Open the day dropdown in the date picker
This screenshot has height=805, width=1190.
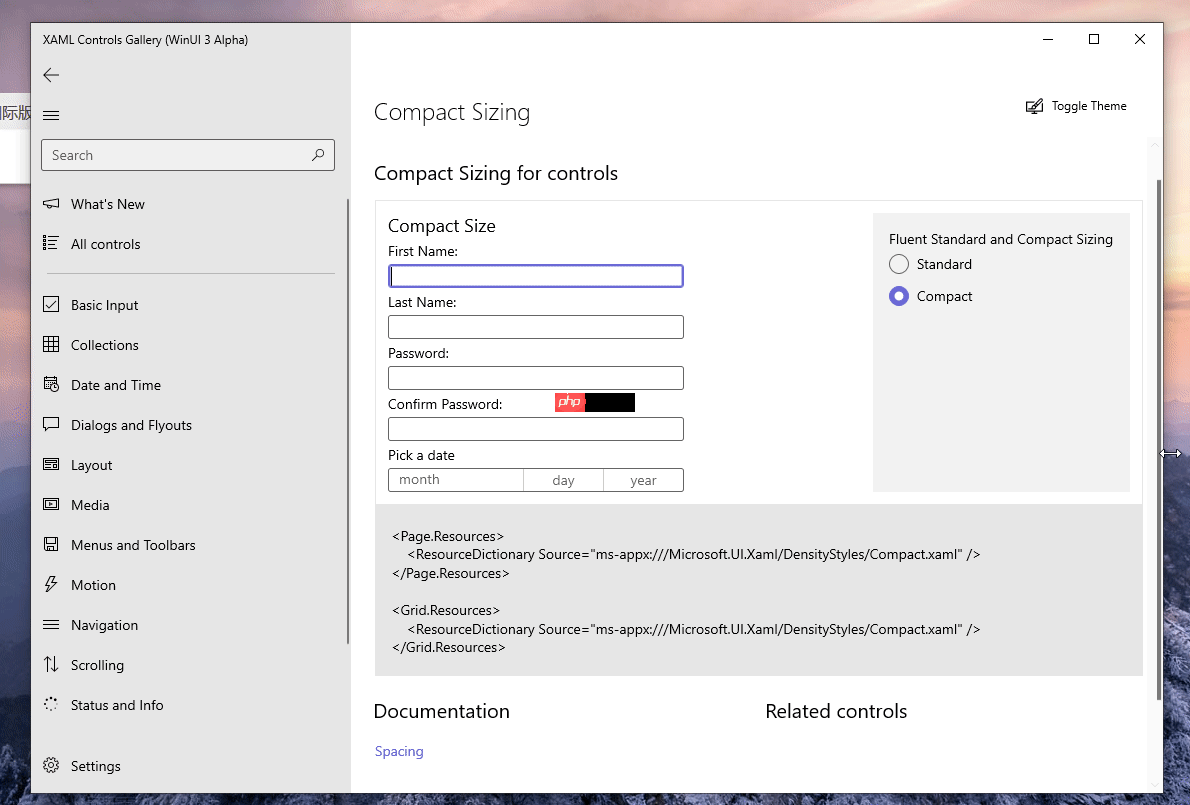click(563, 480)
